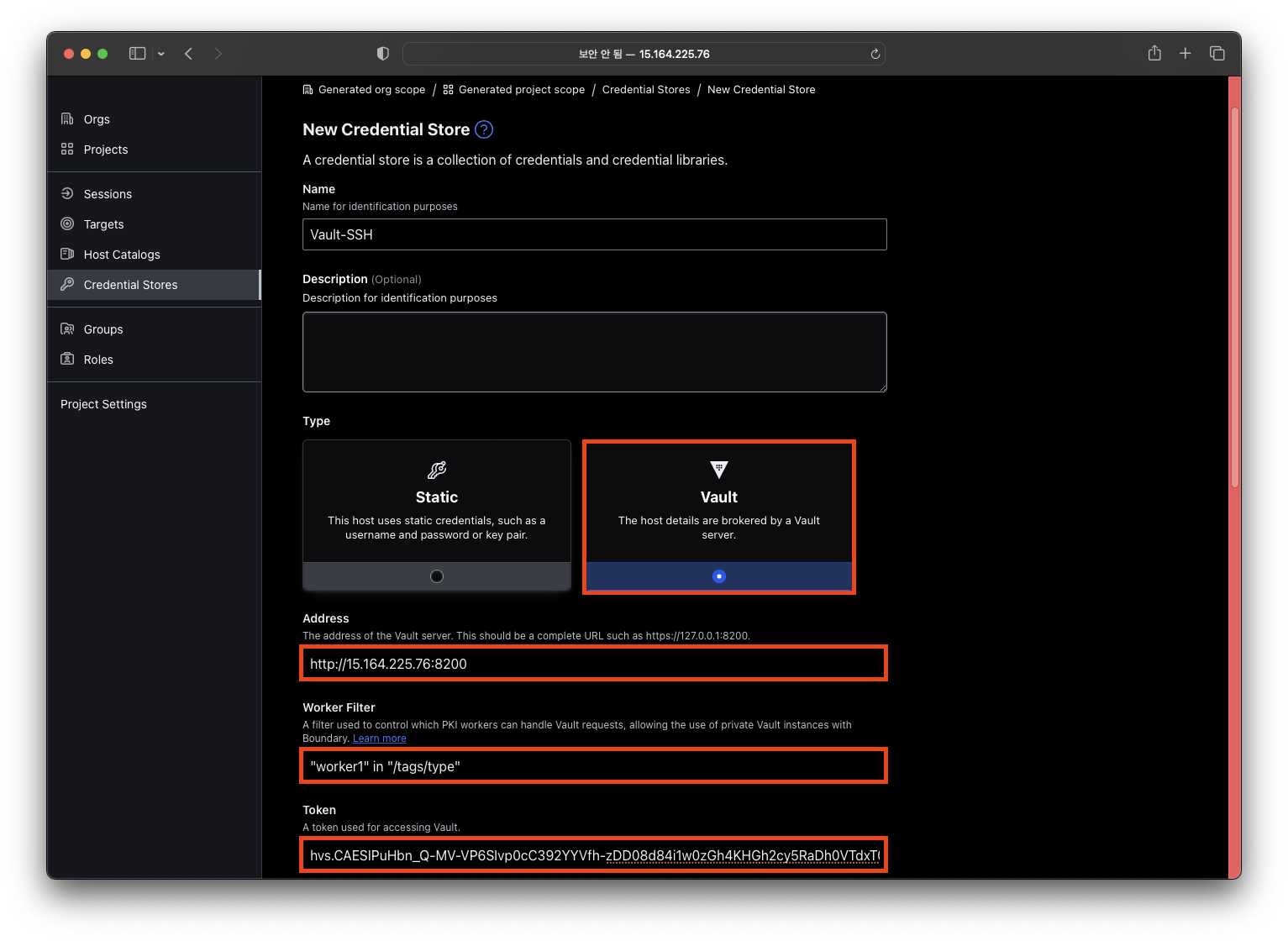Open Project Settings in the sidebar

coord(154,404)
